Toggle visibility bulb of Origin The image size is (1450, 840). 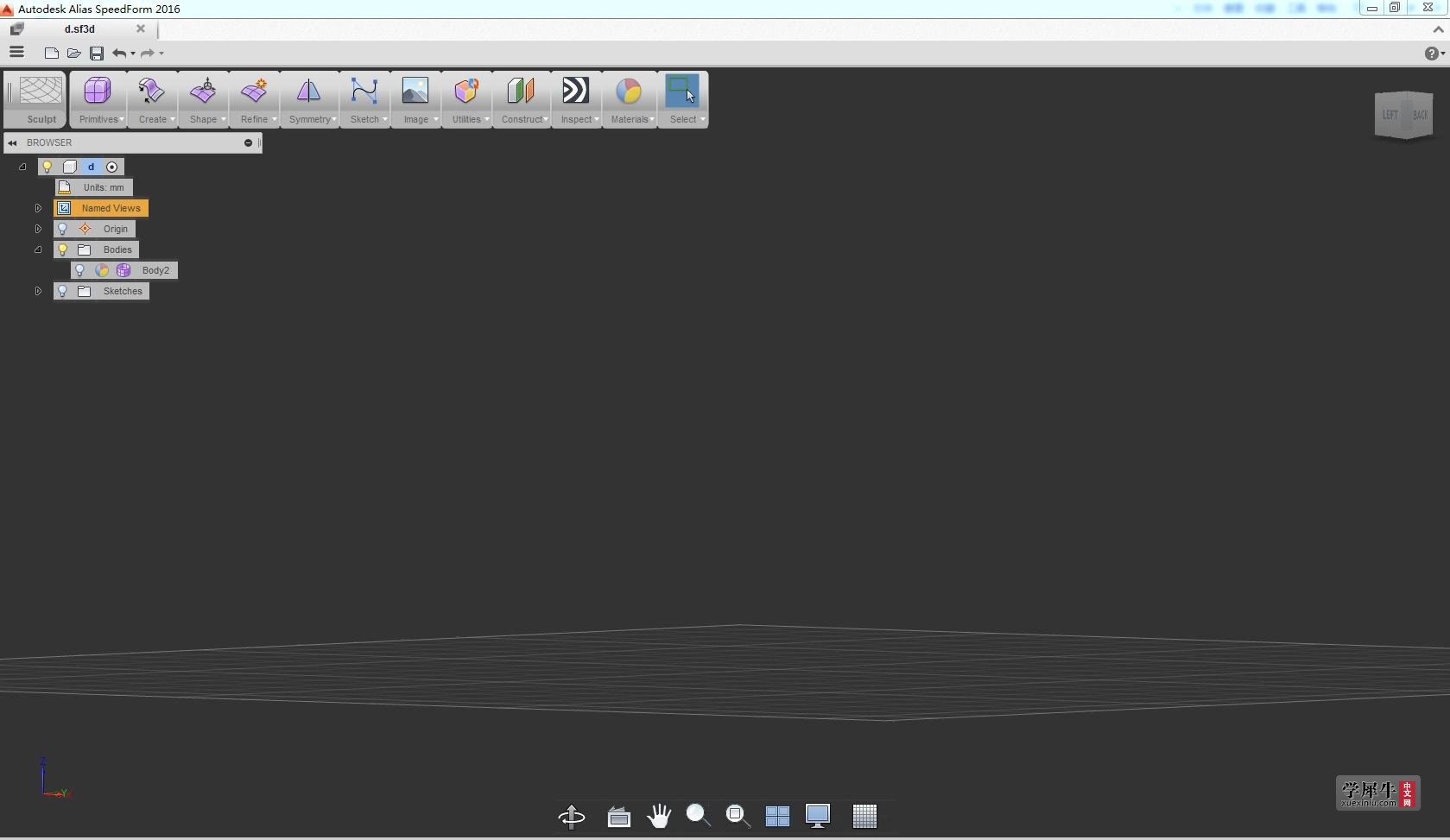pos(62,229)
